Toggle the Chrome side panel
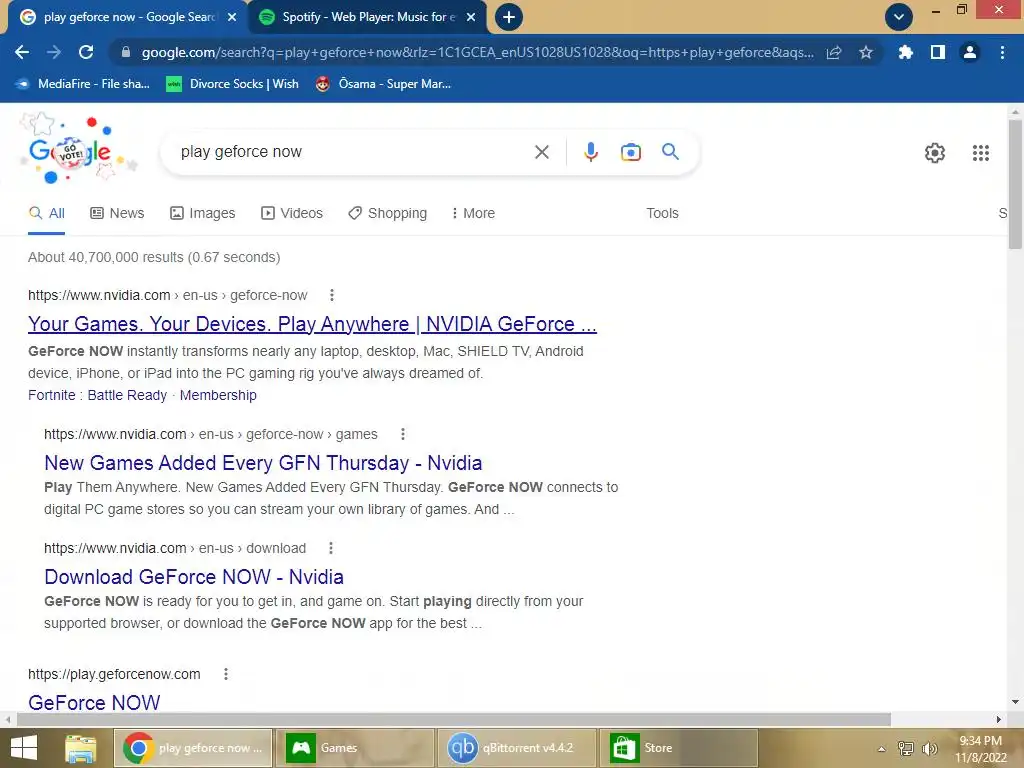This screenshot has width=1024, height=768. (938, 52)
